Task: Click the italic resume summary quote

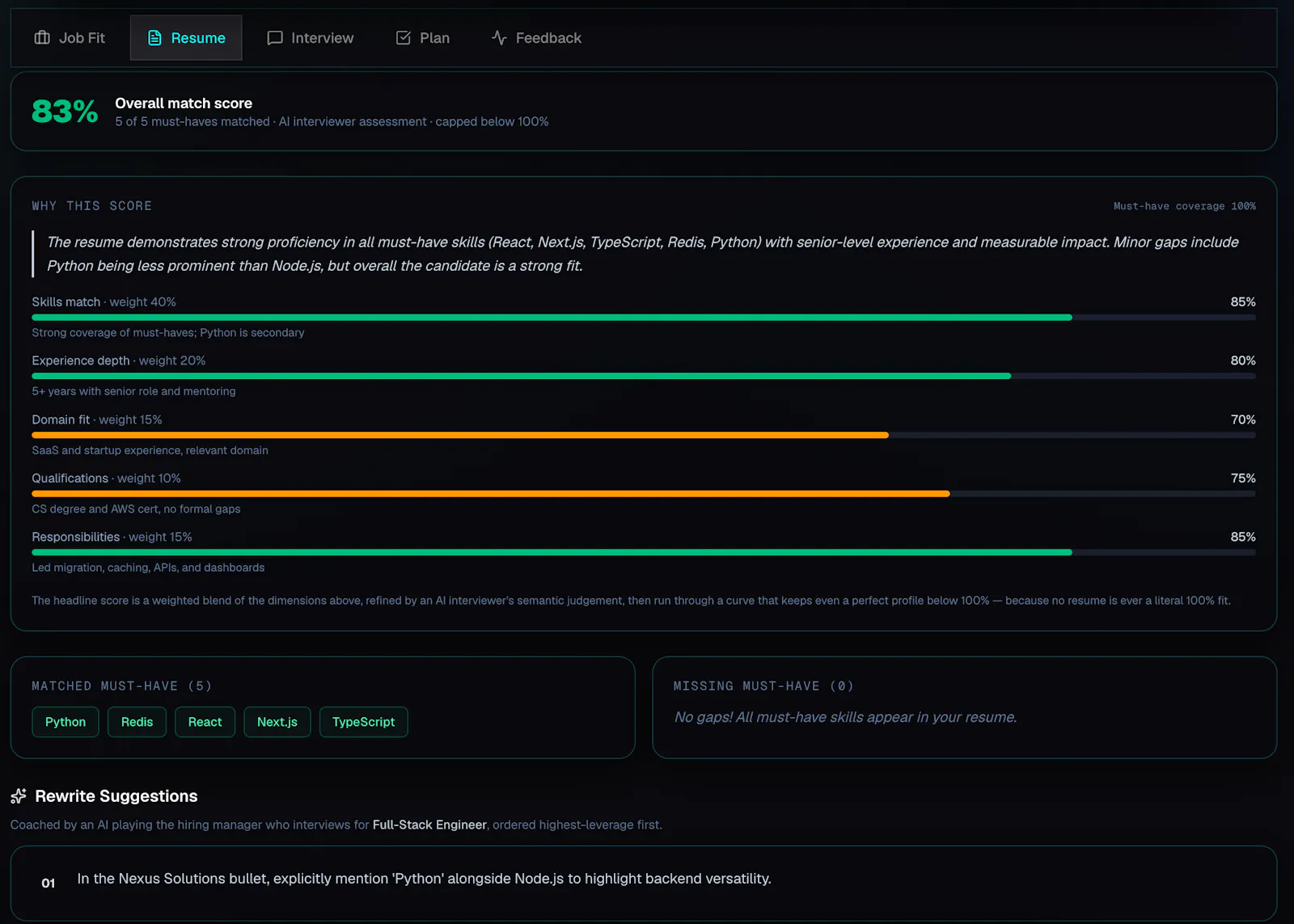Action: pos(643,254)
